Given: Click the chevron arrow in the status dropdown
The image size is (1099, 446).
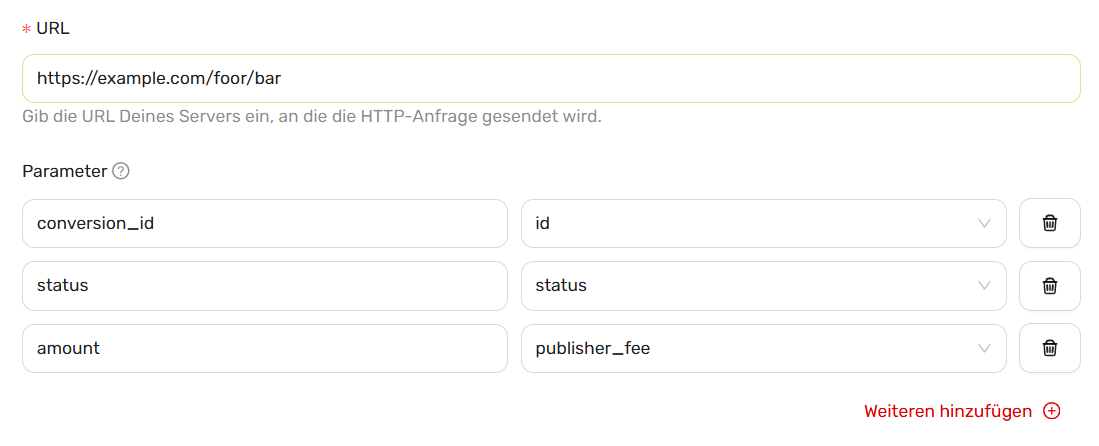Looking at the screenshot, I should [984, 285].
